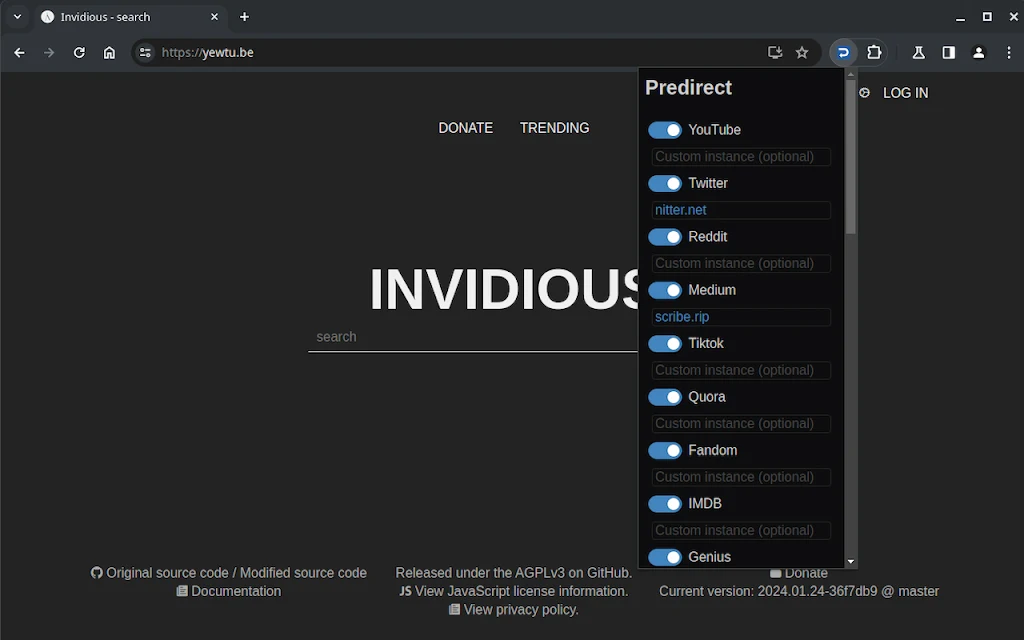Click IMDB custom instance field

coord(741,530)
